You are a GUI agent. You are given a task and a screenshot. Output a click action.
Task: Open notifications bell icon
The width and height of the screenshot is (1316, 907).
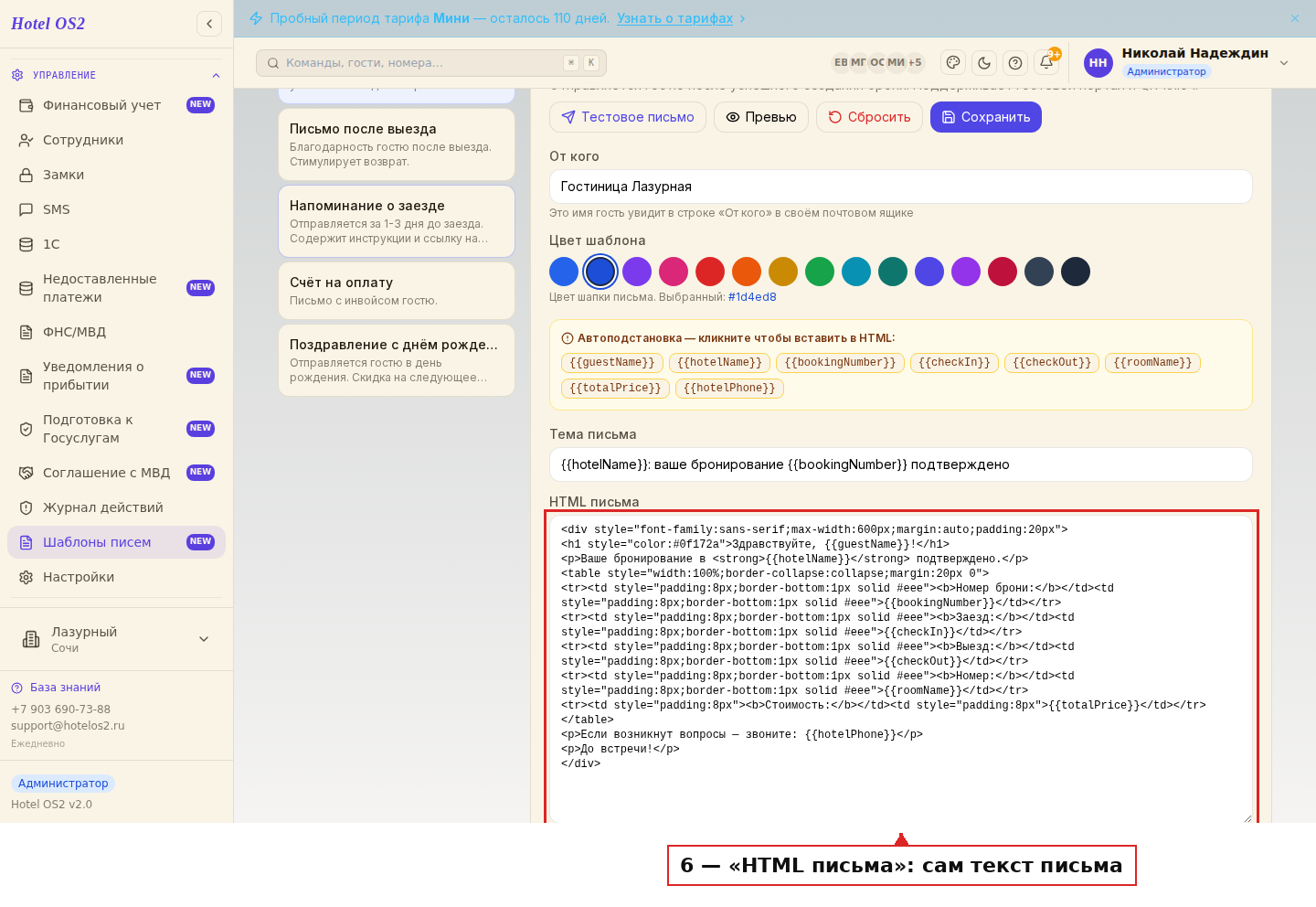[1046, 62]
